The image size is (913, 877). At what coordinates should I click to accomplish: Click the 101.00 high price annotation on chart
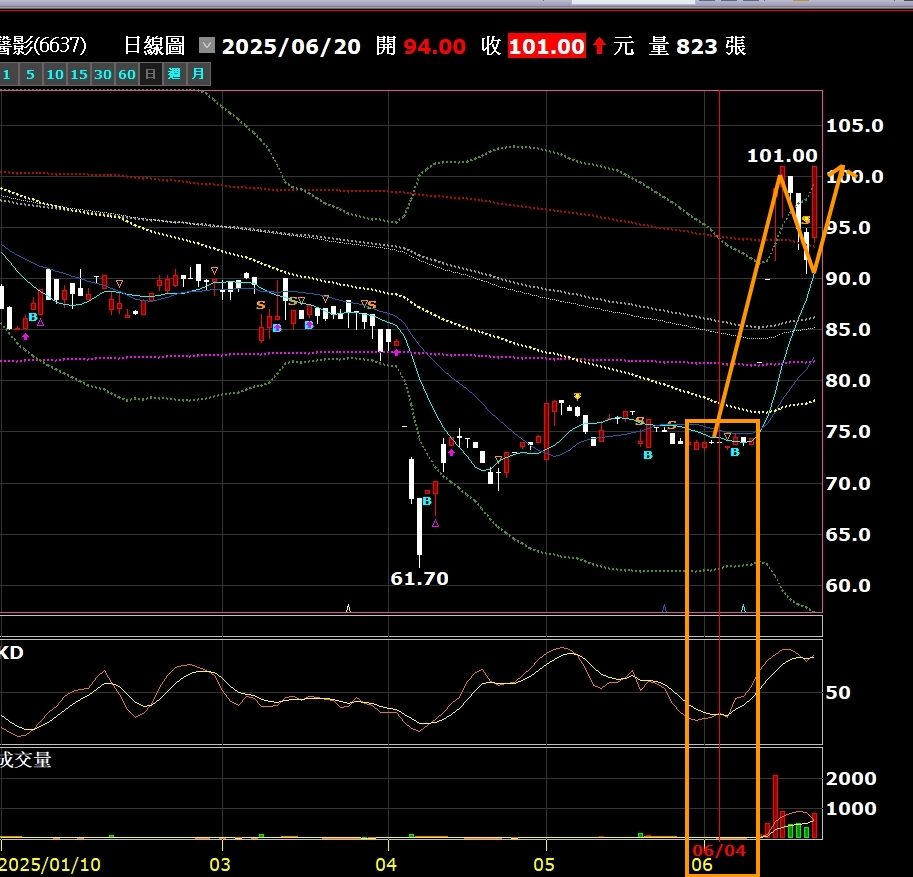[x=782, y=155]
